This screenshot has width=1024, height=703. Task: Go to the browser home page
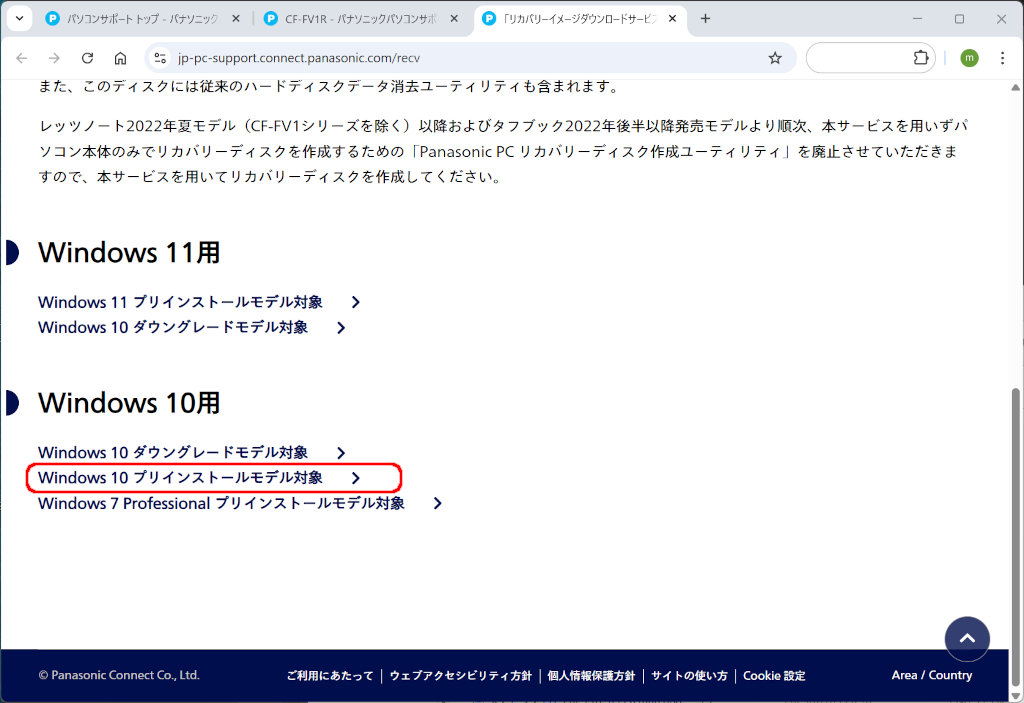point(120,58)
